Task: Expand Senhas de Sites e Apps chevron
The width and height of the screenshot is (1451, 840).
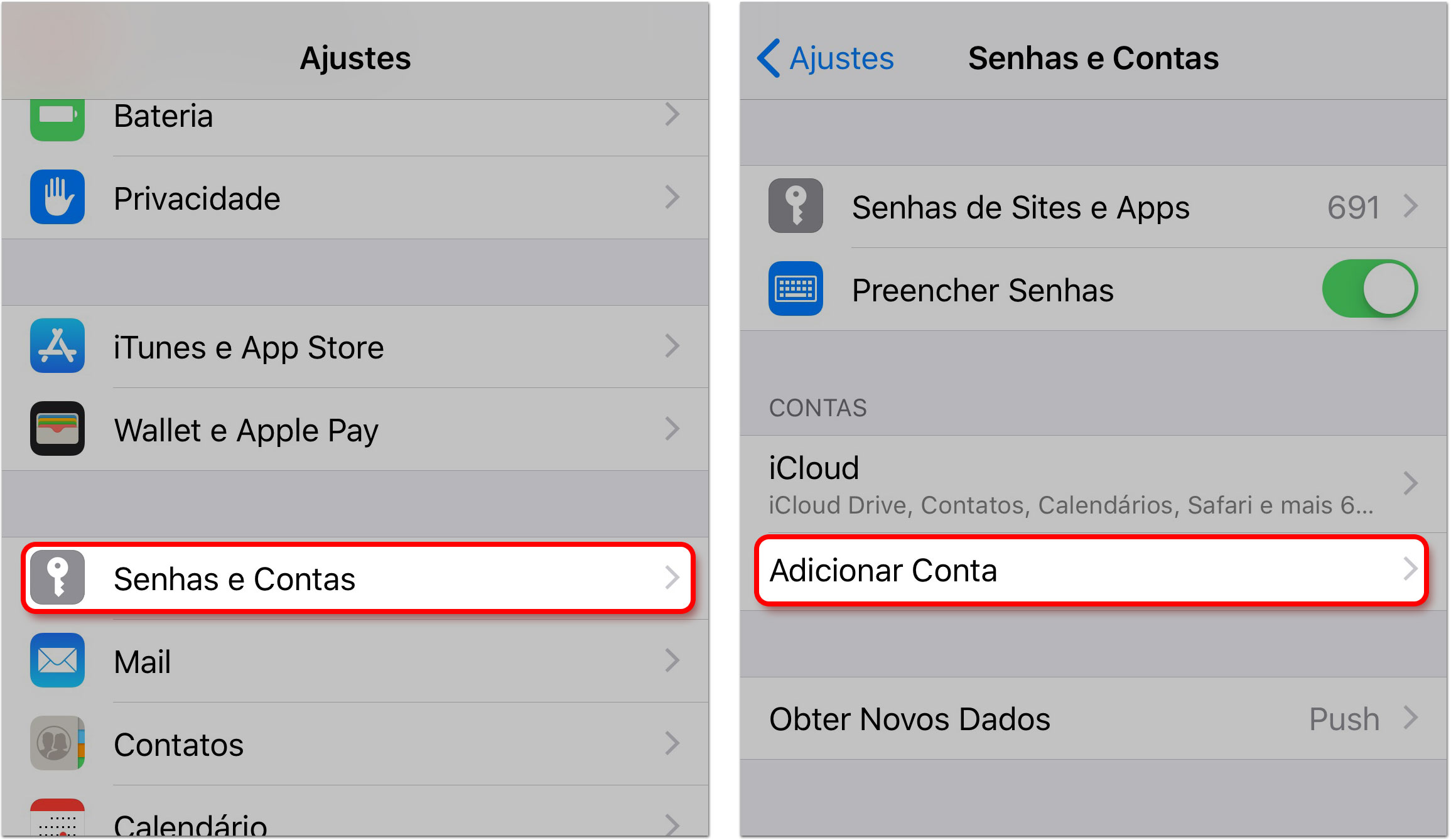Action: pyautogui.click(x=1410, y=206)
